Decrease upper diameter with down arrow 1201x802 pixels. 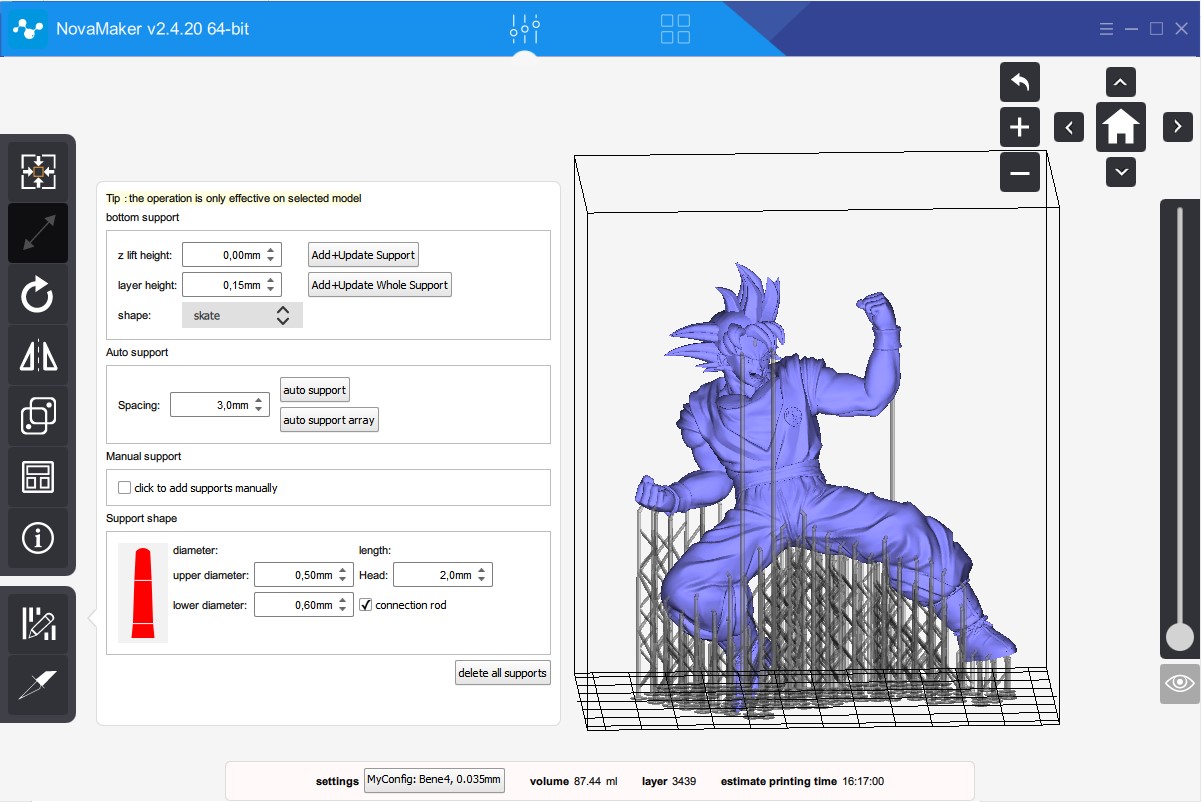(344, 581)
